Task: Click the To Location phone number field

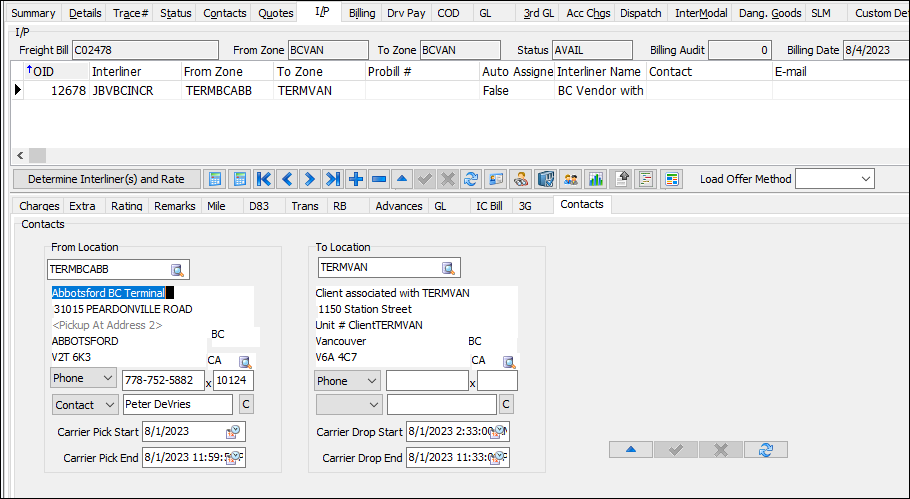Action: click(x=427, y=381)
